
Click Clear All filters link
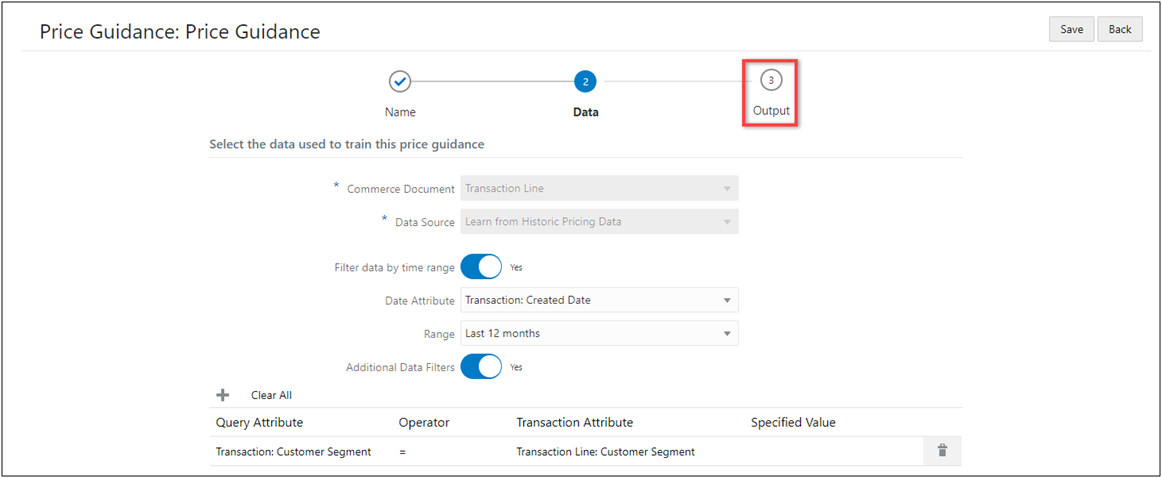(271, 395)
